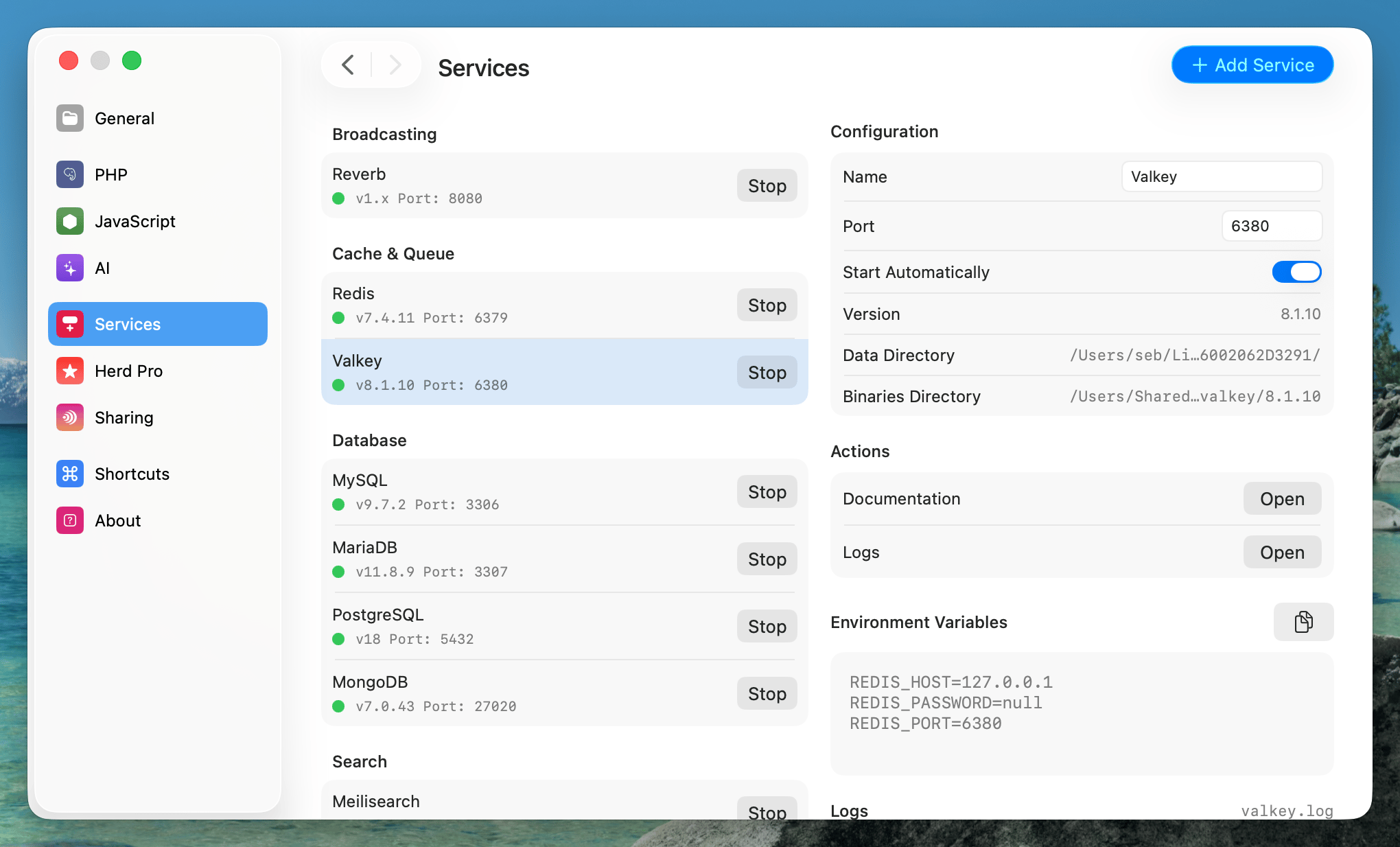Stop the Redis service
The image size is (1400, 847).
tap(767, 305)
